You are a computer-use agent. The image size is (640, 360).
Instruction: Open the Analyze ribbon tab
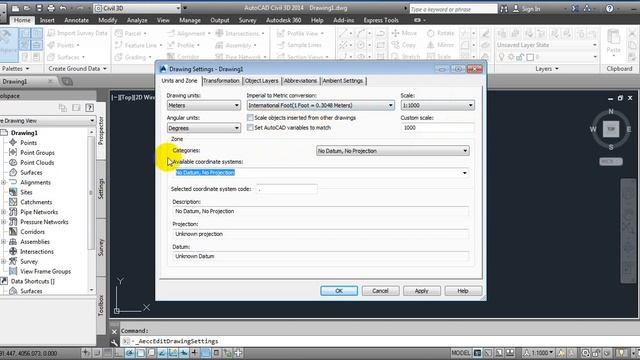click(x=137, y=20)
